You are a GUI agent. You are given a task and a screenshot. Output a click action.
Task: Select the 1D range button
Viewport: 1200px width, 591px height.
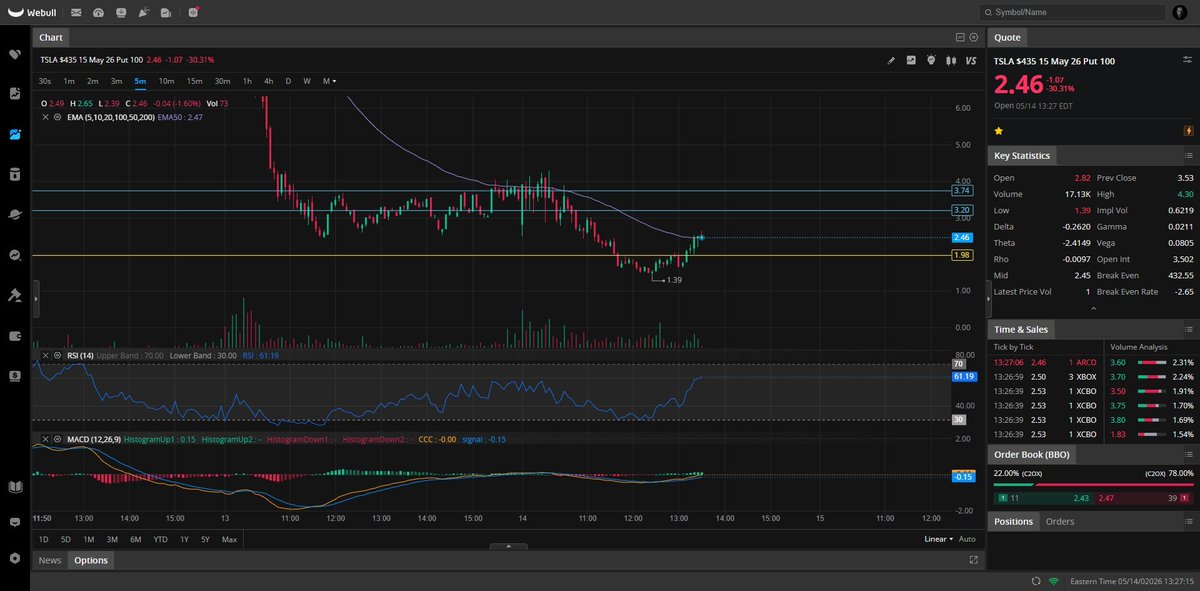43,539
